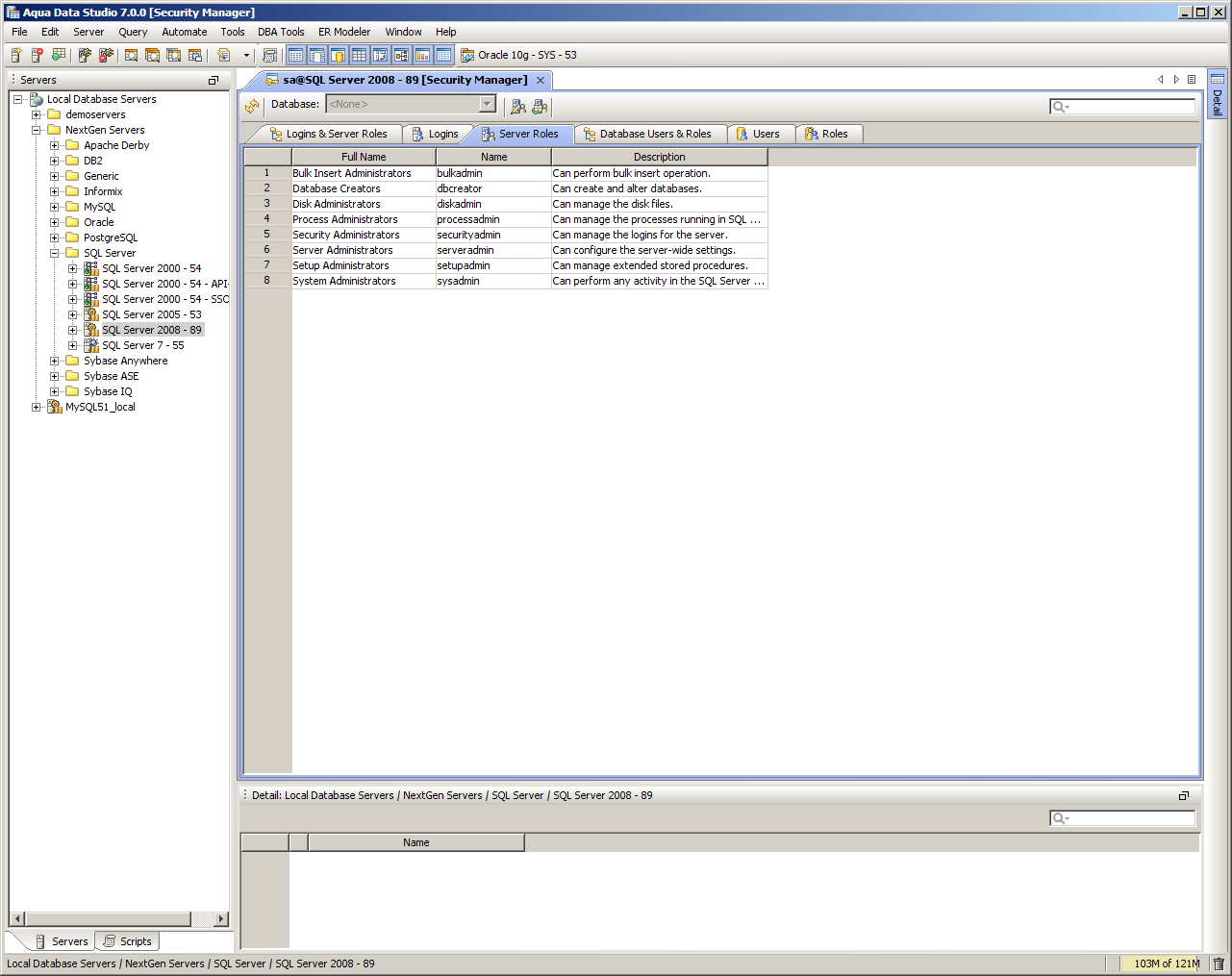The height and width of the screenshot is (976, 1232).
Task: Click the Name column header of the roles table
Action: coord(494,157)
